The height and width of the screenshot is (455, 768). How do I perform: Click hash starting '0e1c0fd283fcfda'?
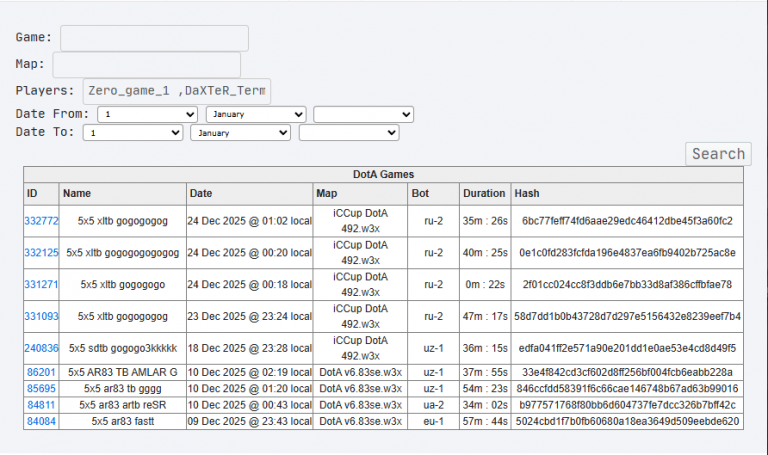pyautogui.click(x=627, y=253)
